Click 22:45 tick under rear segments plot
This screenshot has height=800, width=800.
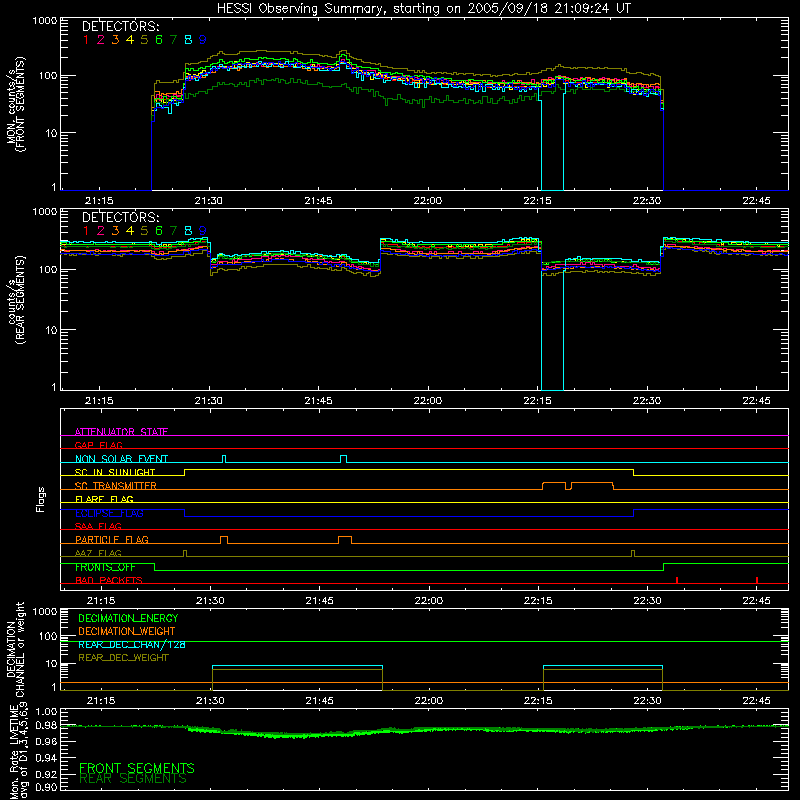click(757, 401)
